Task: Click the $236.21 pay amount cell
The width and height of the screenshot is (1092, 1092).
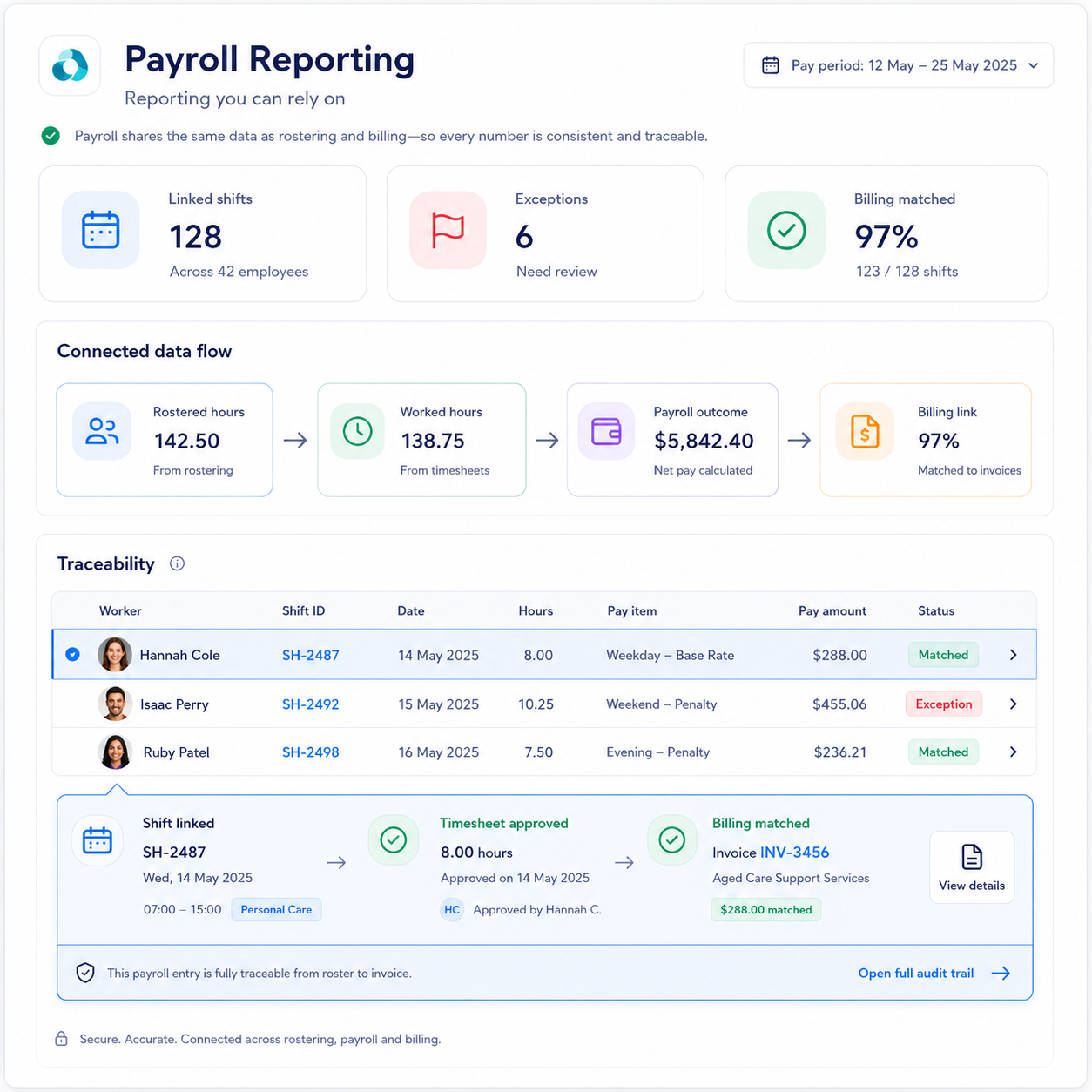Action: (x=840, y=752)
